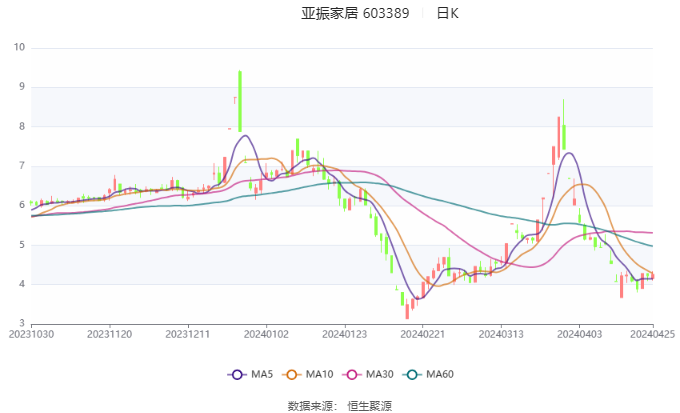Click the 日K label in title
680x413 pixels.
point(447,13)
